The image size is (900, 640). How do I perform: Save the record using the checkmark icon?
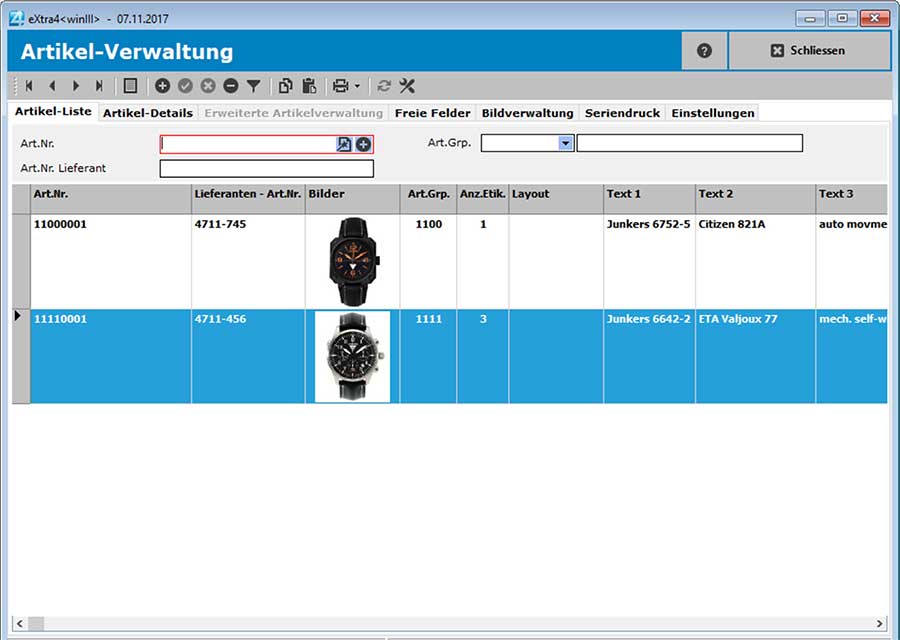(185, 86)
